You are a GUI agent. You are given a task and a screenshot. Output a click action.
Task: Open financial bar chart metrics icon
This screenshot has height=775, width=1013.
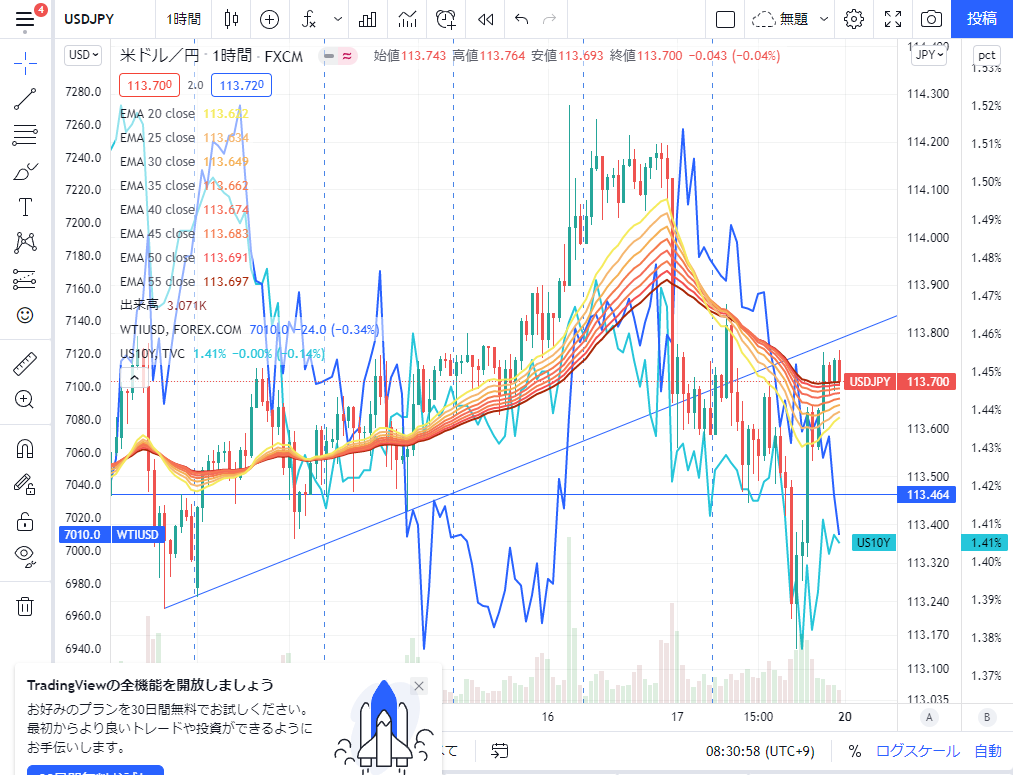[x=367, y=19]
